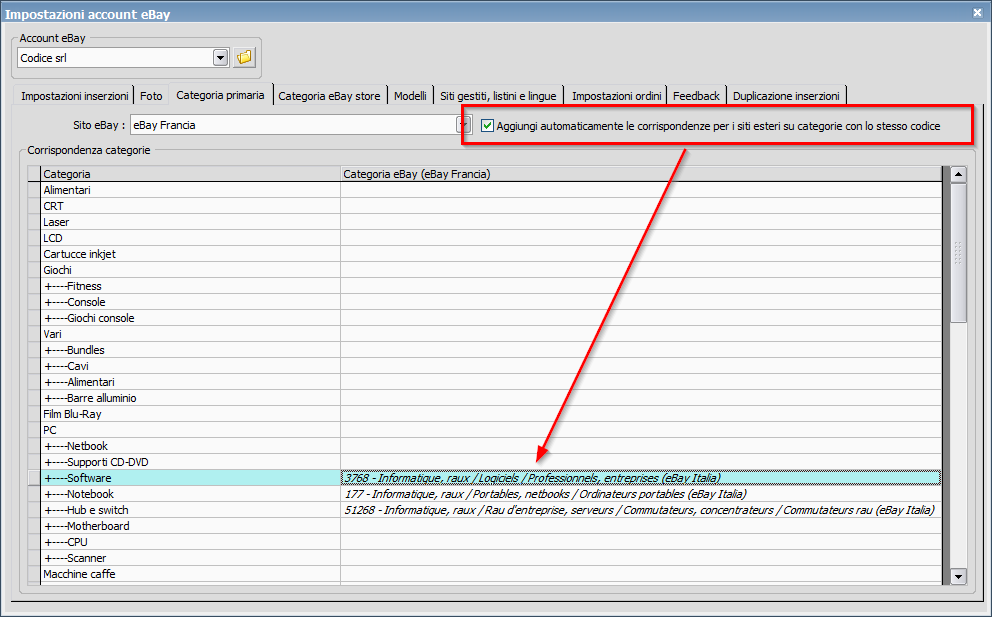Screen dimensions: 992x617
Task: Click the 51268 Commutateurs eBay category cell
Action: tap(641, 509)
